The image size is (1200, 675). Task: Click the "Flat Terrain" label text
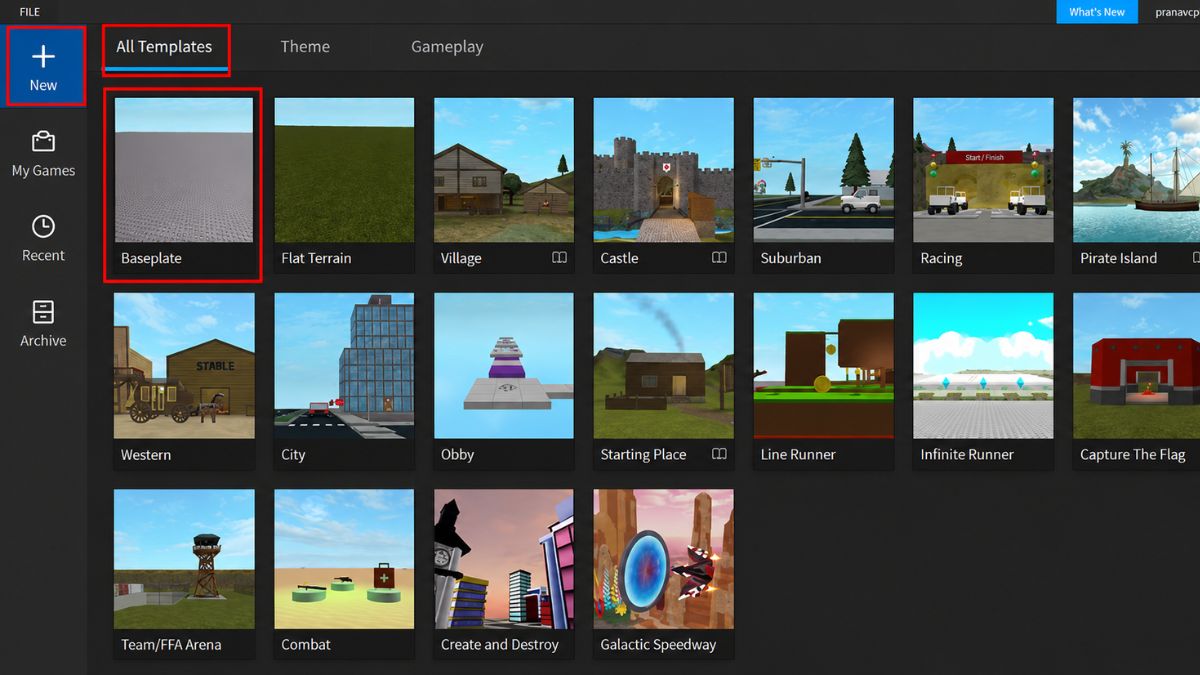[x=316, y=258]
